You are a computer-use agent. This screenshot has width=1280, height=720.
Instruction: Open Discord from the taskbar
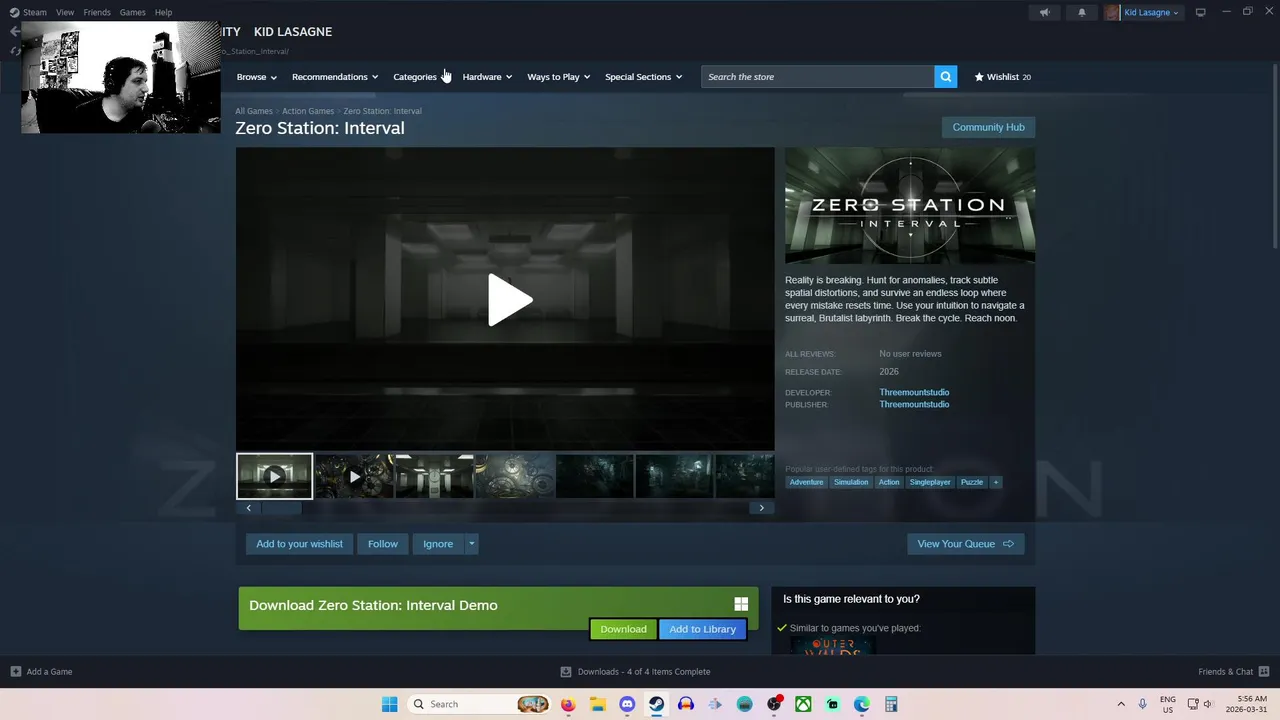[627, 704]
